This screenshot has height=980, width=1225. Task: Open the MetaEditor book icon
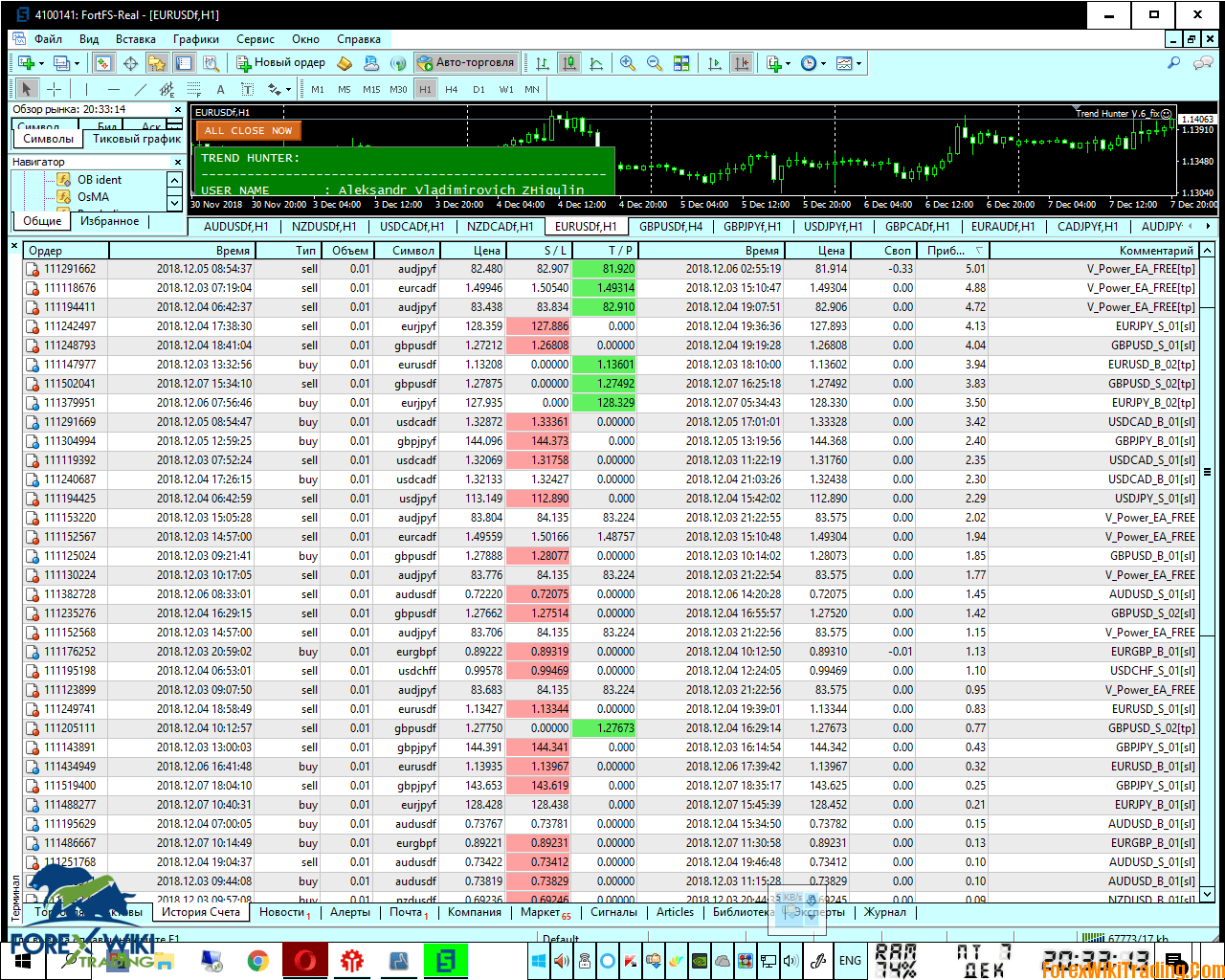coord(345,63)
